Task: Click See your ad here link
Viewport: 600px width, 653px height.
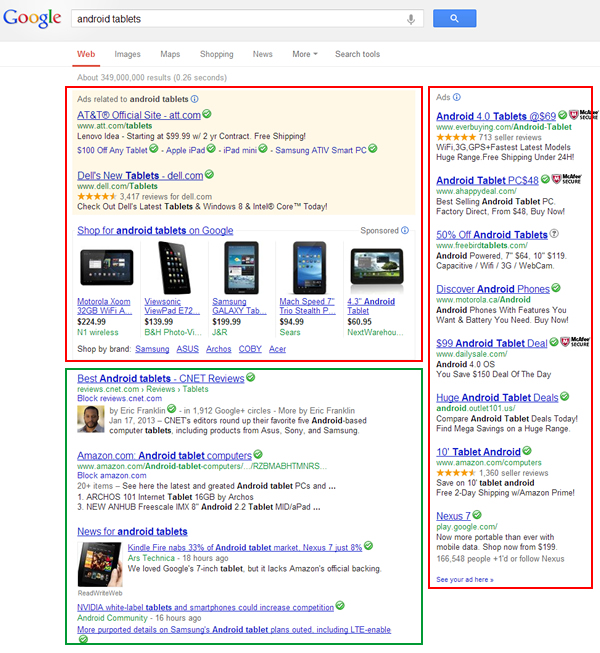Action: [x=465, y=579]
